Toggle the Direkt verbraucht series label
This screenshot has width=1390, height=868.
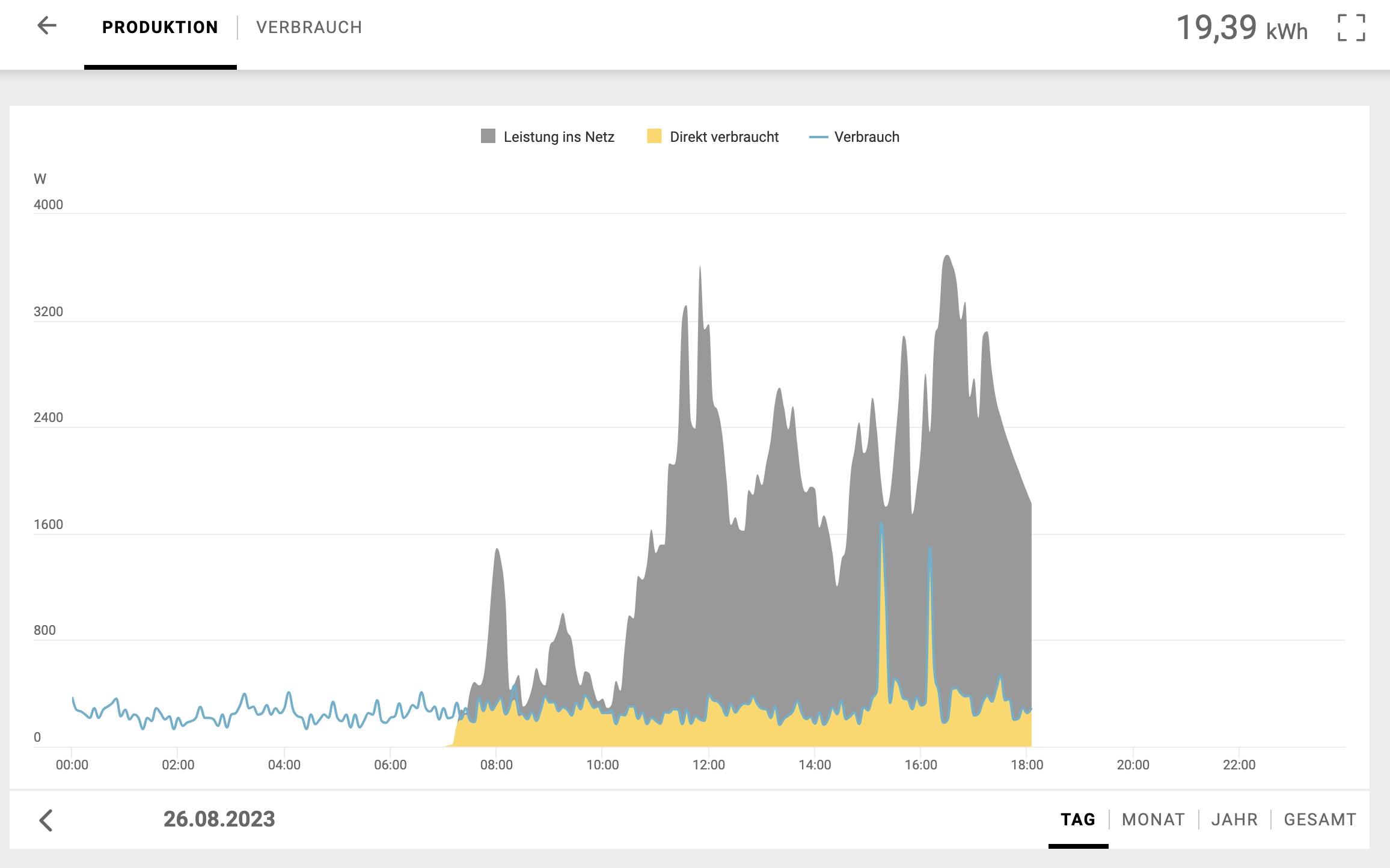[724, 137]
